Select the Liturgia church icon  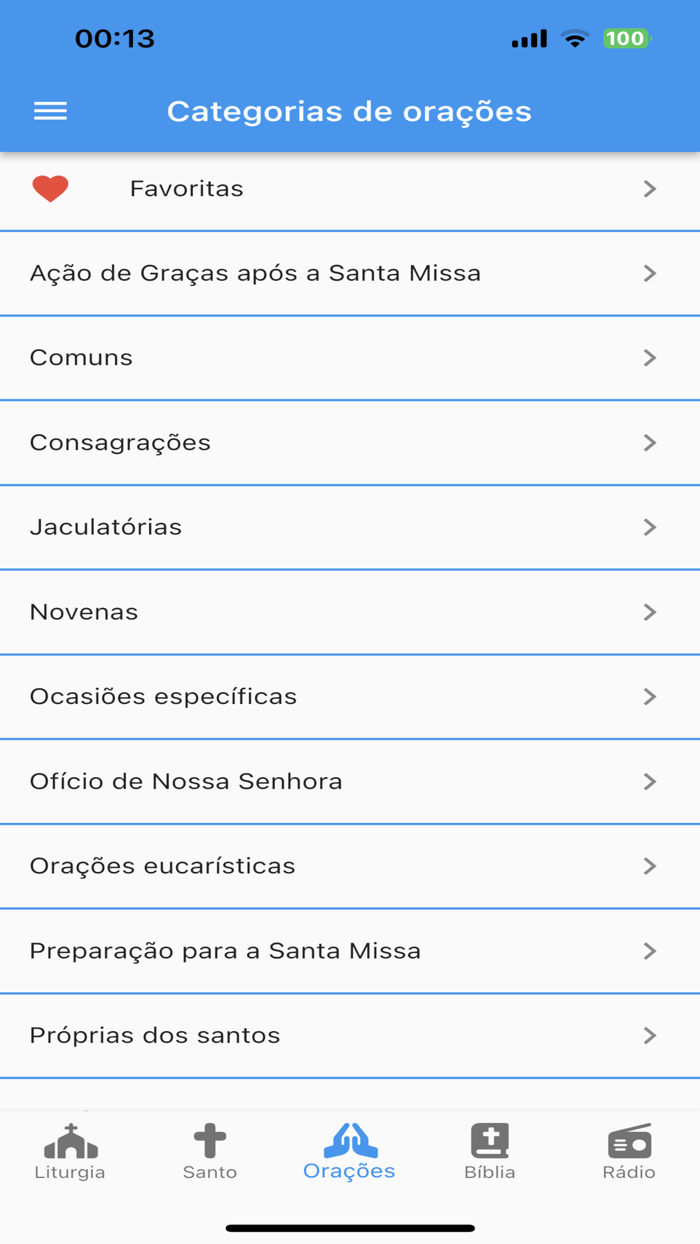click(x=69, y=1140)
